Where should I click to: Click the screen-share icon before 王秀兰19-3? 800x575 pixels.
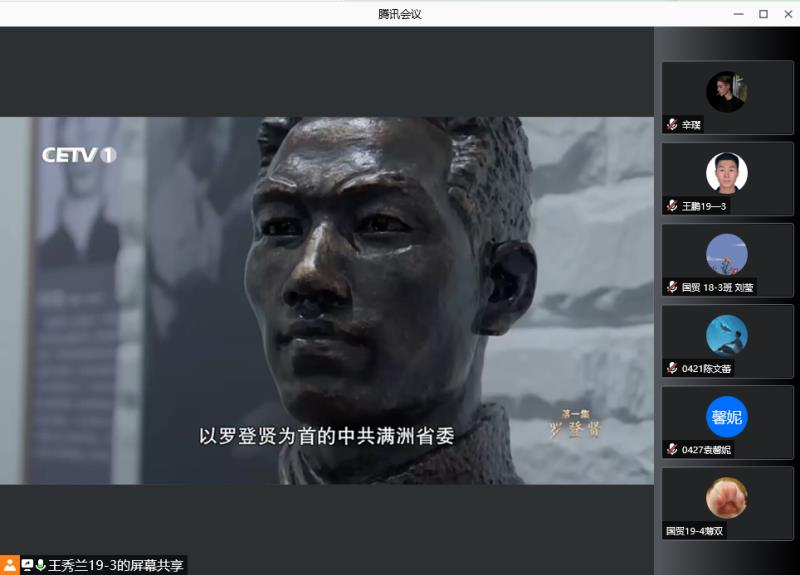27,565
